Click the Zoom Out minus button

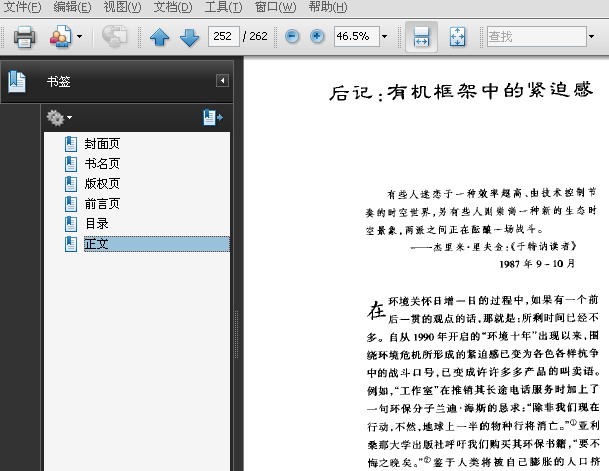point(292,37)
